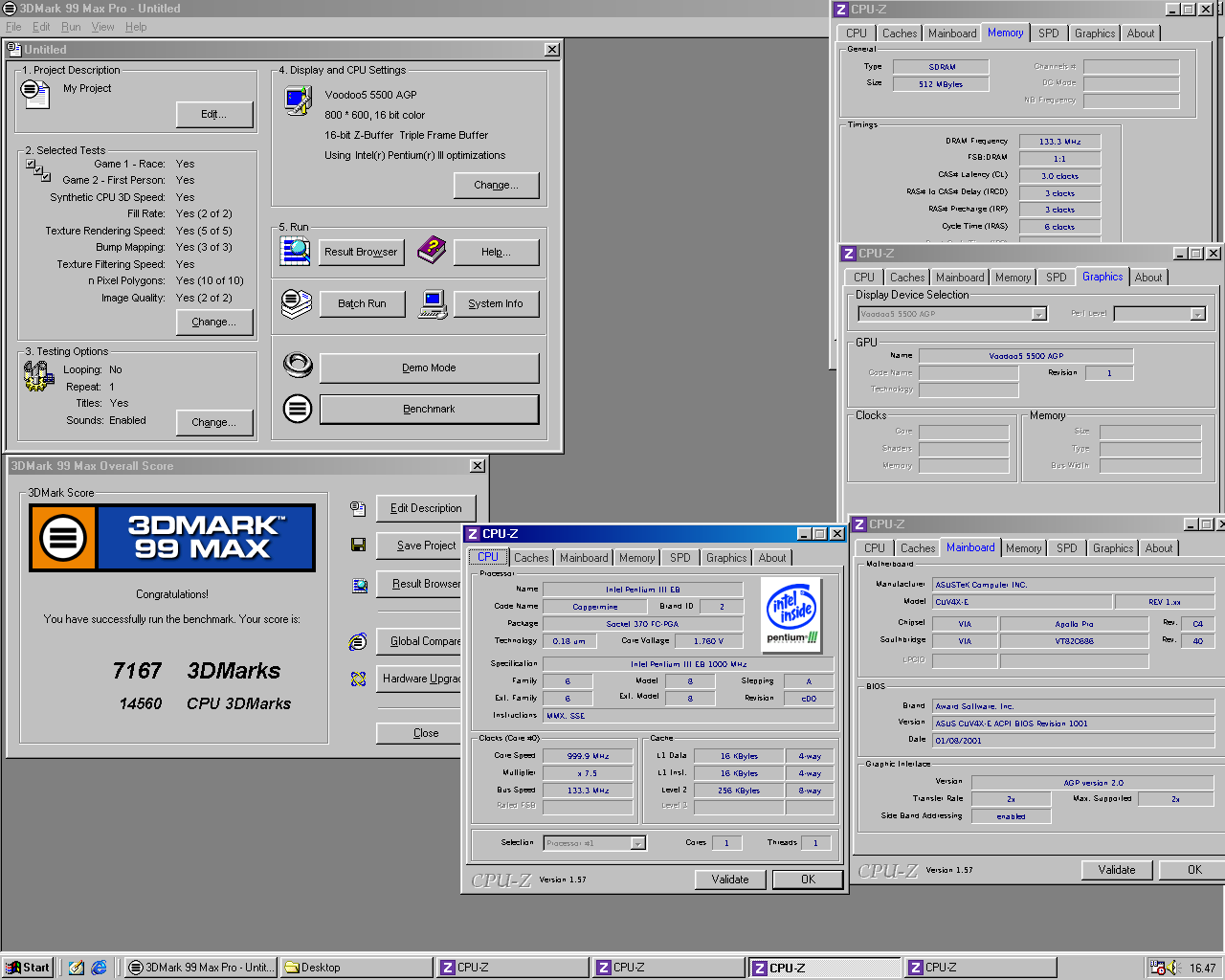Screen dimensions: 1225x980
Task: Click the System Info button
Action: point(496,303)
